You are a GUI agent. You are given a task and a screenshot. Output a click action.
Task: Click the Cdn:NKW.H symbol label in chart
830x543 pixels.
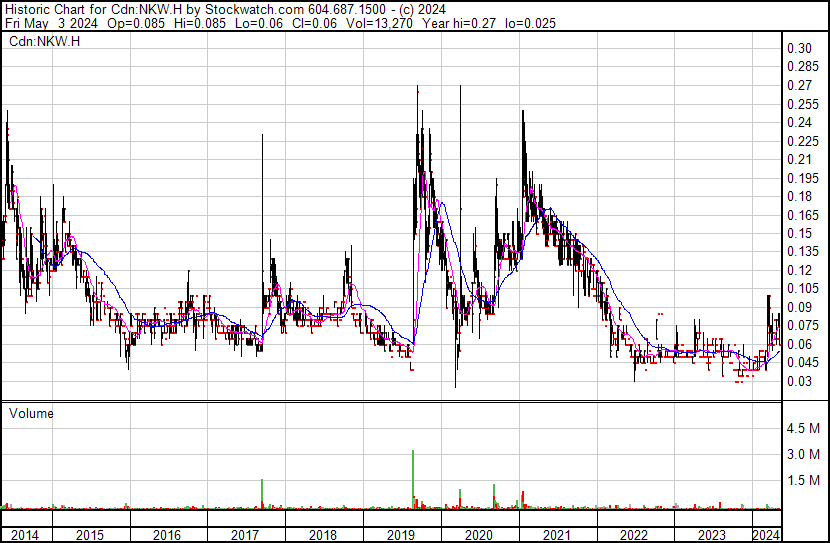[x=44, y=41]
